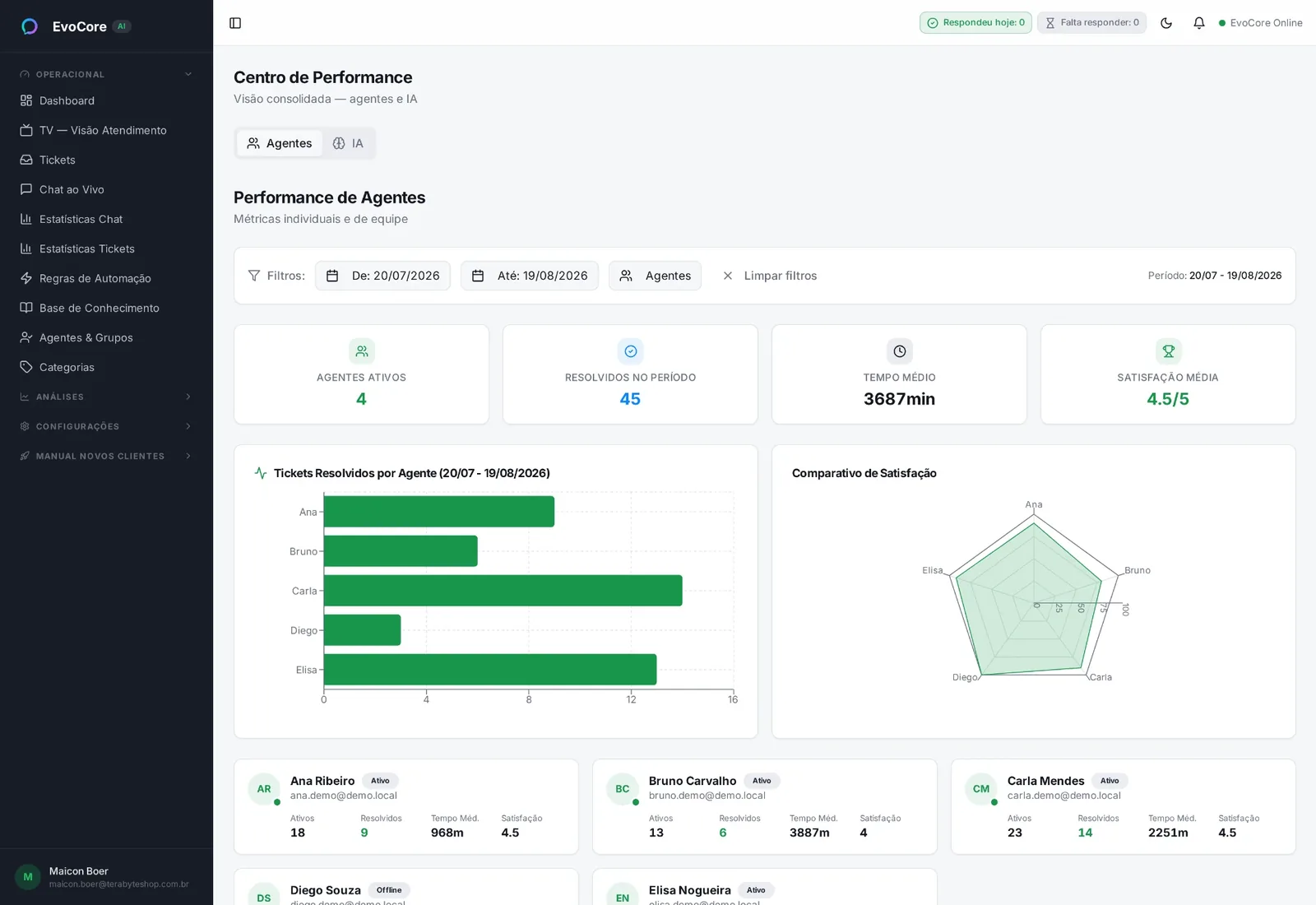Image resolution: width=1316 pixels, height=905 pixels.
Task: Open the De: 20/07/2026 date picker
Action: (x=383, y=276)
